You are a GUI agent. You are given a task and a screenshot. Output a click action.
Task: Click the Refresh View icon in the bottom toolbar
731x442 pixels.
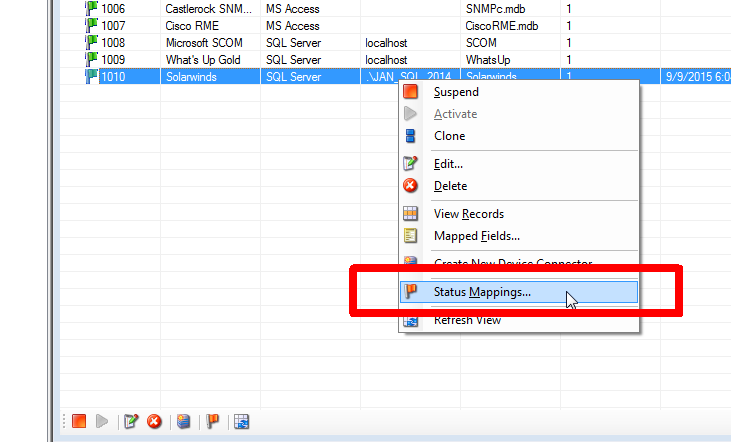coord(241,422)
